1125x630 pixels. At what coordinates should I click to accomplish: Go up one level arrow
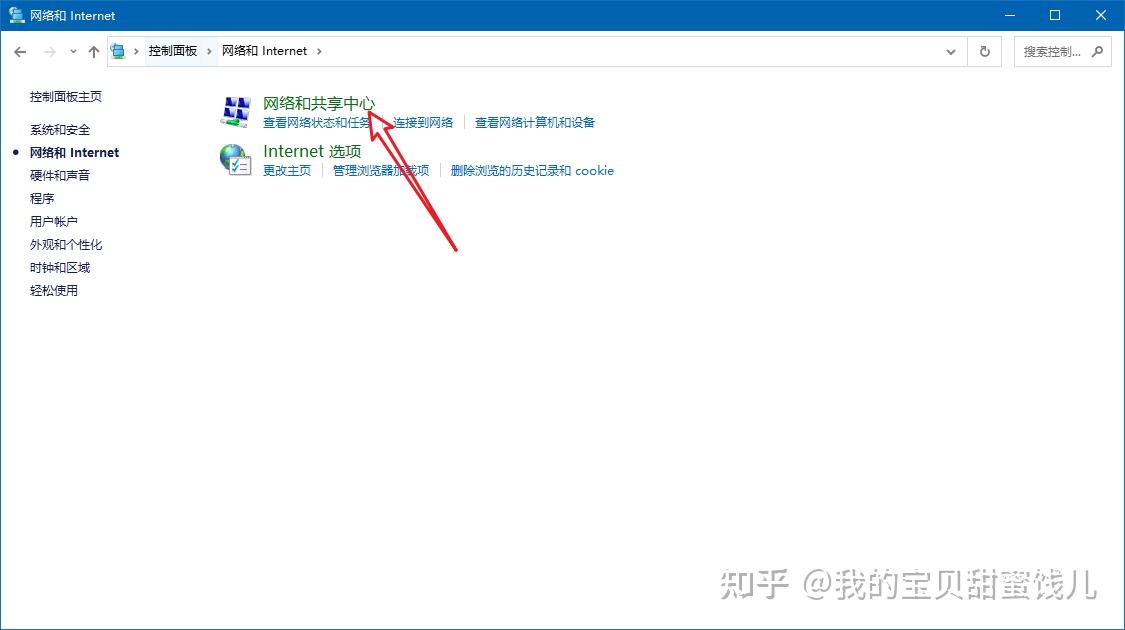93,52
